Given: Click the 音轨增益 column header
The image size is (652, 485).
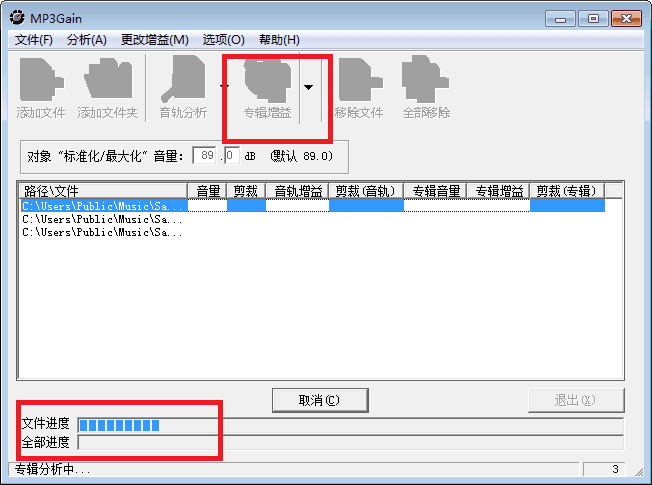Looking at the screenshot, I should pyautogui.click(x=297, y=191).
